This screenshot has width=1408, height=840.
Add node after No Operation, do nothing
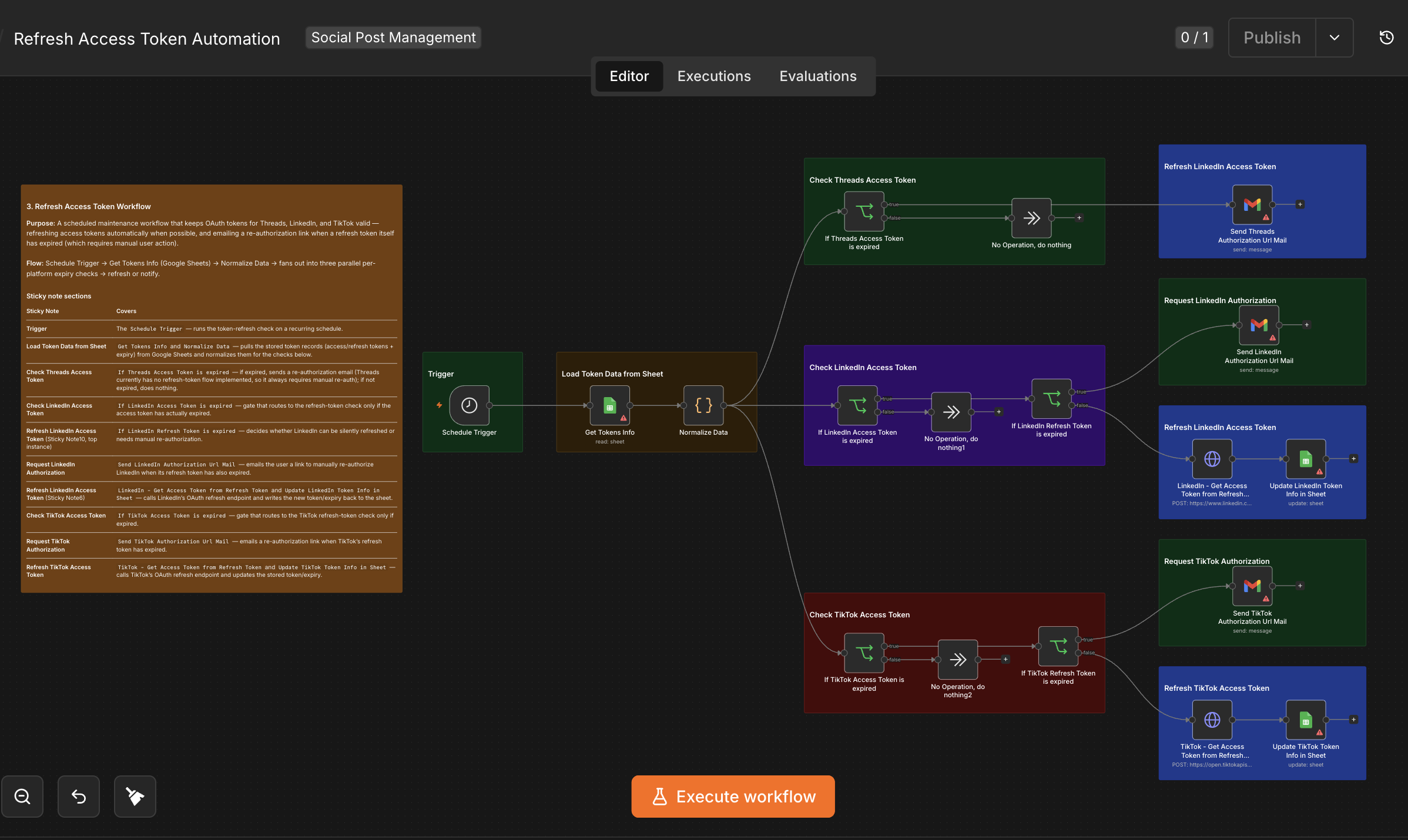point(1079,218)
